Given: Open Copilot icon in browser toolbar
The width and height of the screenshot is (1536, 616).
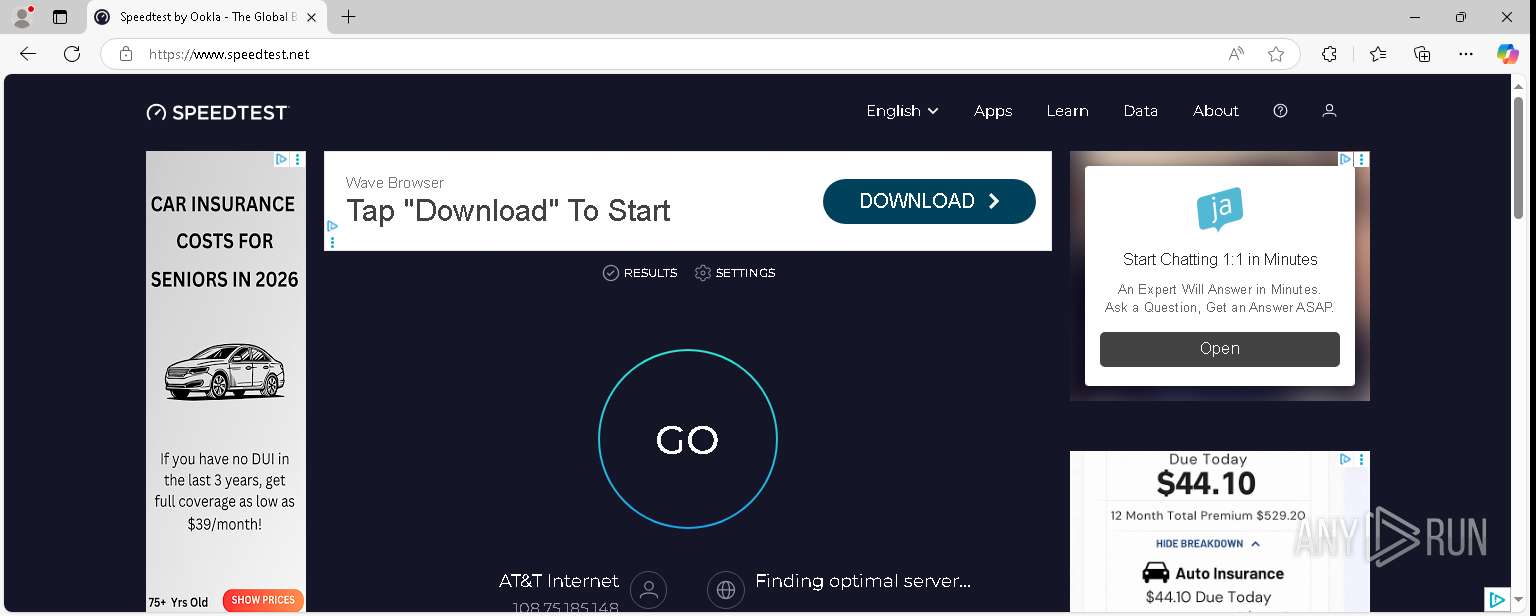Looking at the screenshot, I should coord(1507,54).
